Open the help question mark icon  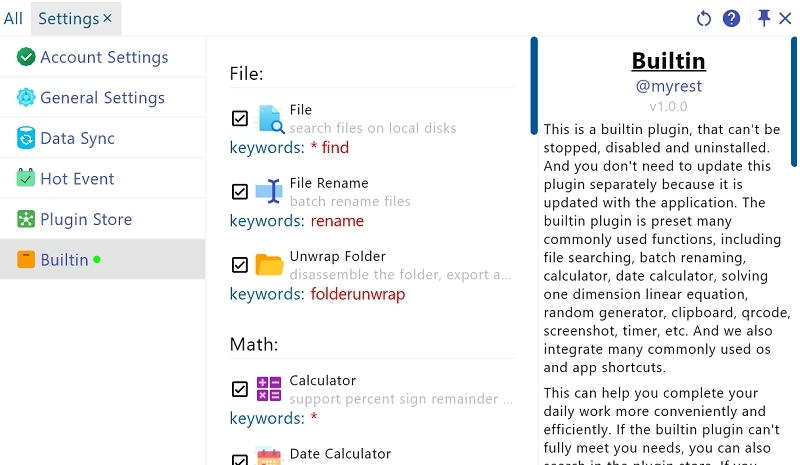[731, 19]
